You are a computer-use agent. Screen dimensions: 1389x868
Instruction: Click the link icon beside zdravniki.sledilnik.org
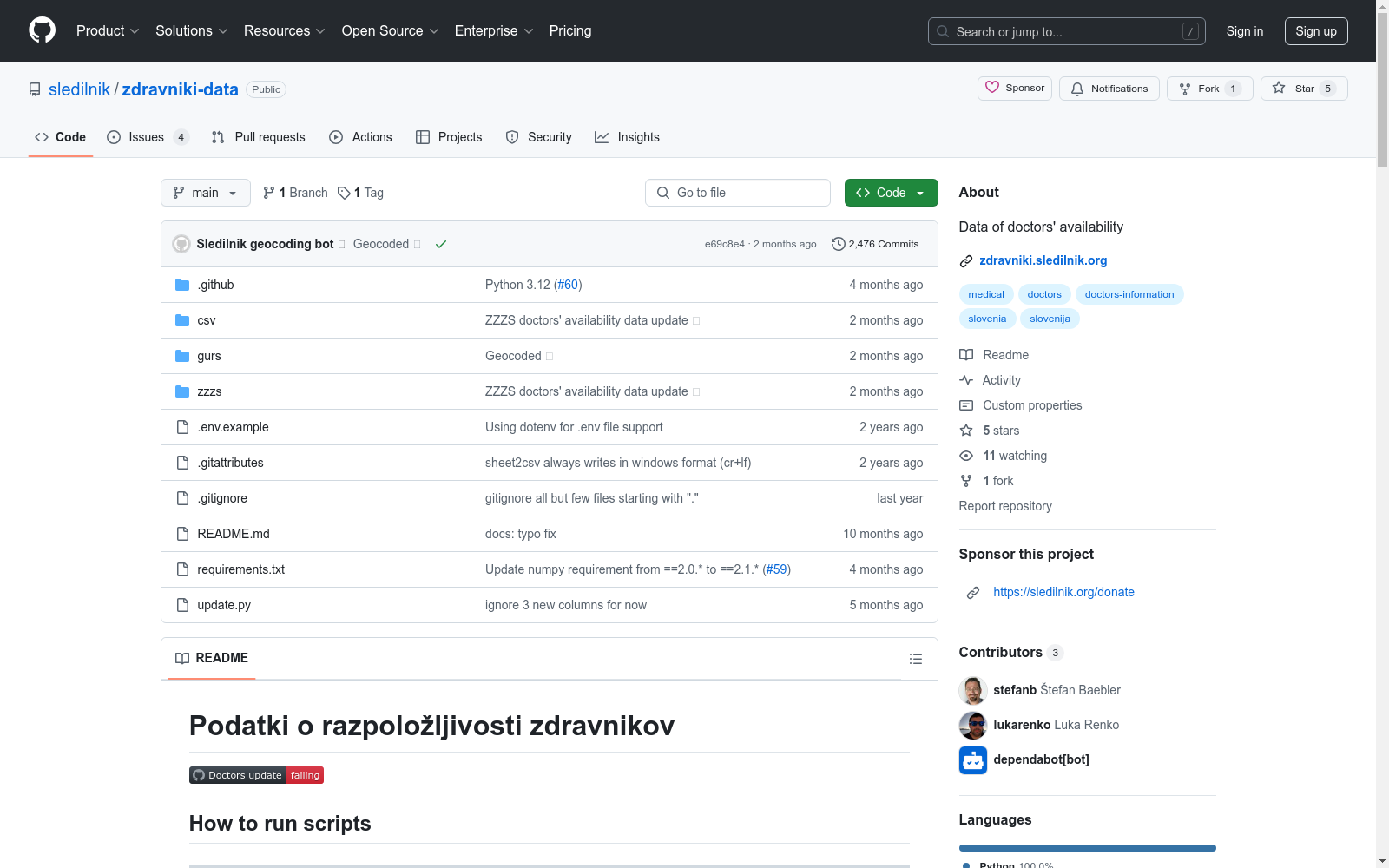pyautogui.click(x=966, y=261)
